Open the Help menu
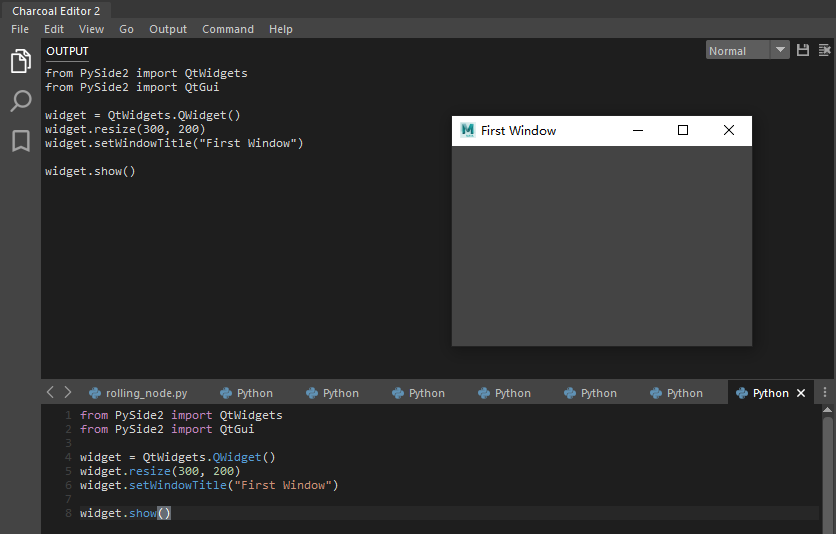836x534 pixels. 280,29
